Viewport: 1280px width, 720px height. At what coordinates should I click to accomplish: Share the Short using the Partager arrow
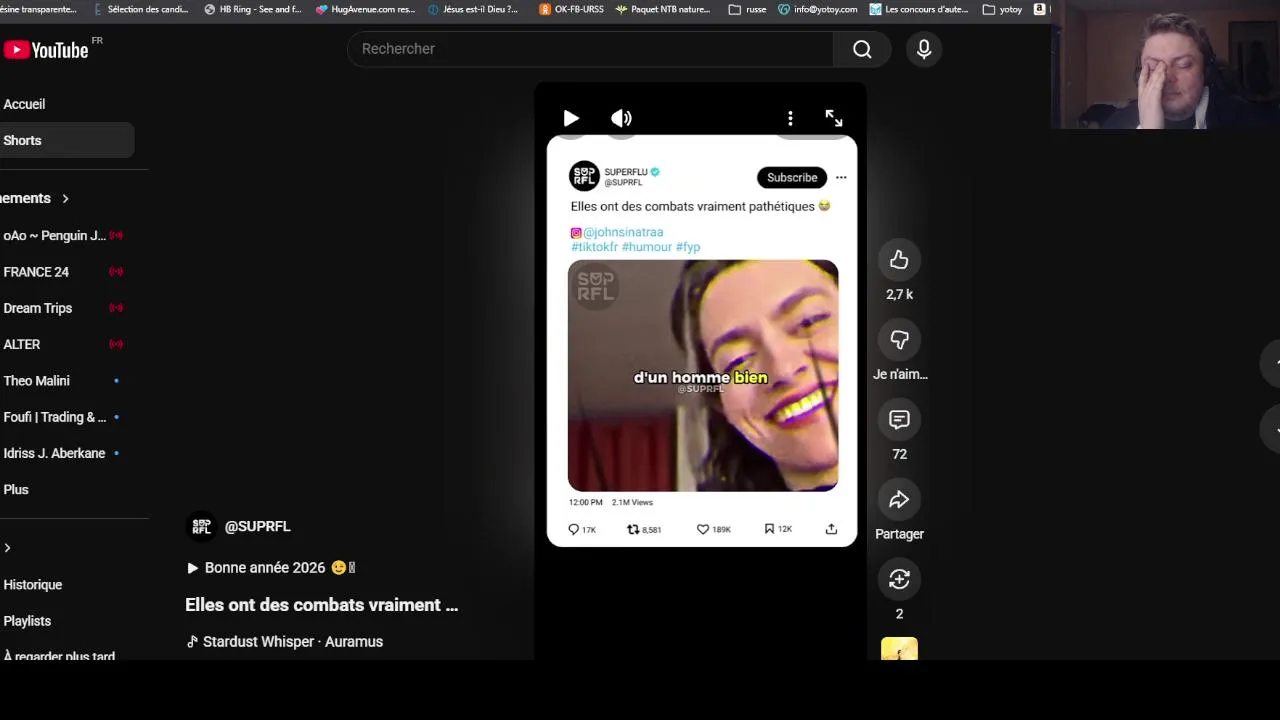pyautogui.click(x=899, y=499)
